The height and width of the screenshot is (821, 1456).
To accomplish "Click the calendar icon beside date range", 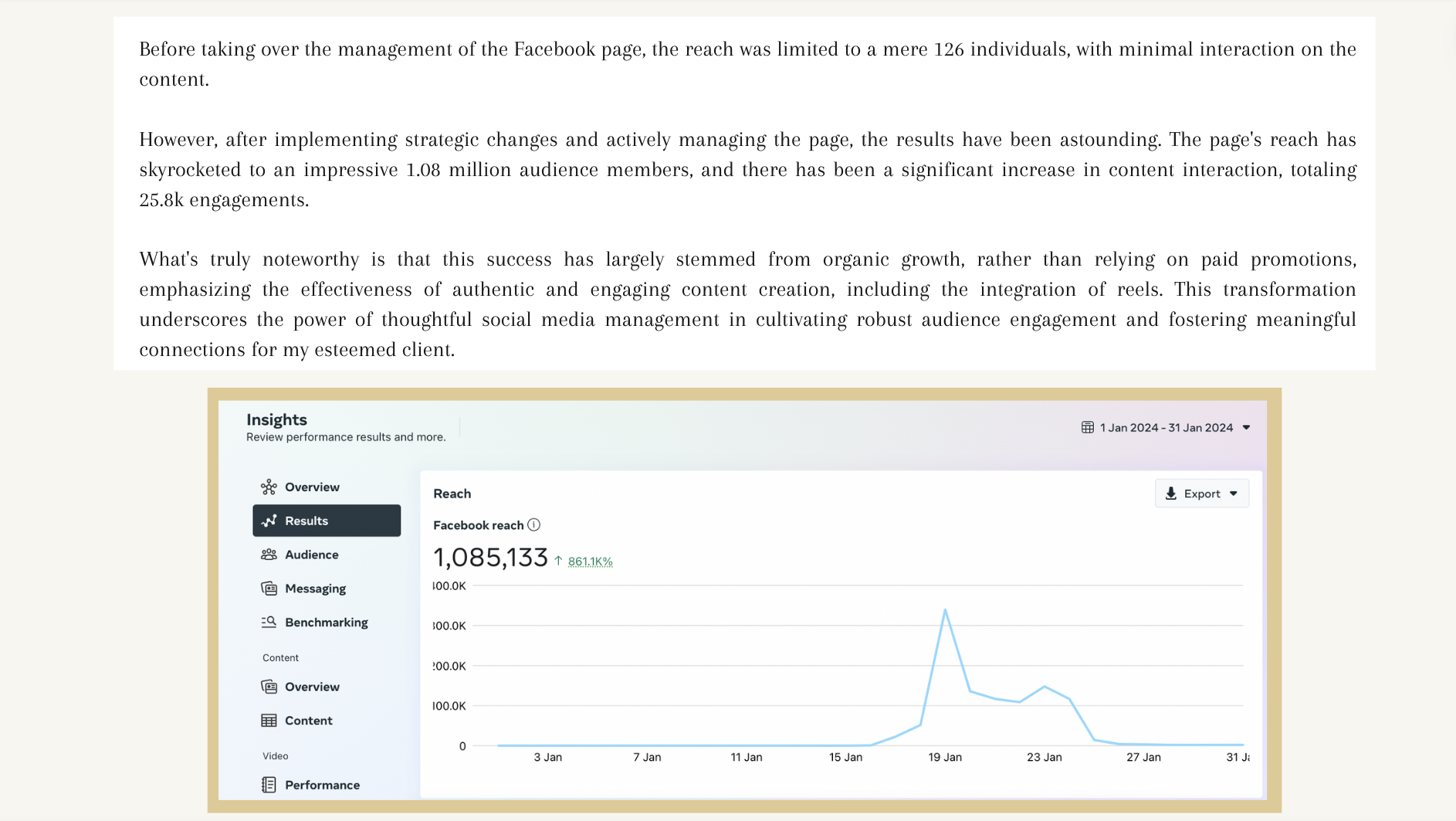I will (x=1088, y=427).
